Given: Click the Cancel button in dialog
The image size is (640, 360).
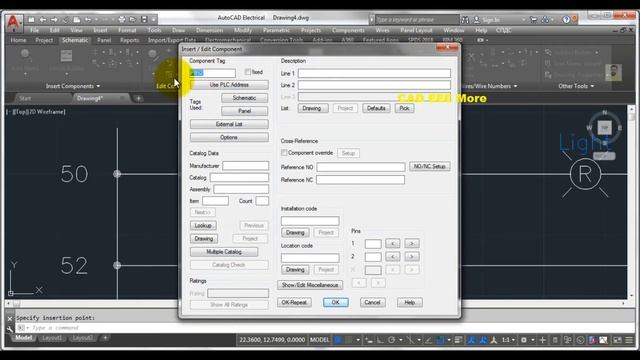Looking at the screenshot, I should pos(372,302).
